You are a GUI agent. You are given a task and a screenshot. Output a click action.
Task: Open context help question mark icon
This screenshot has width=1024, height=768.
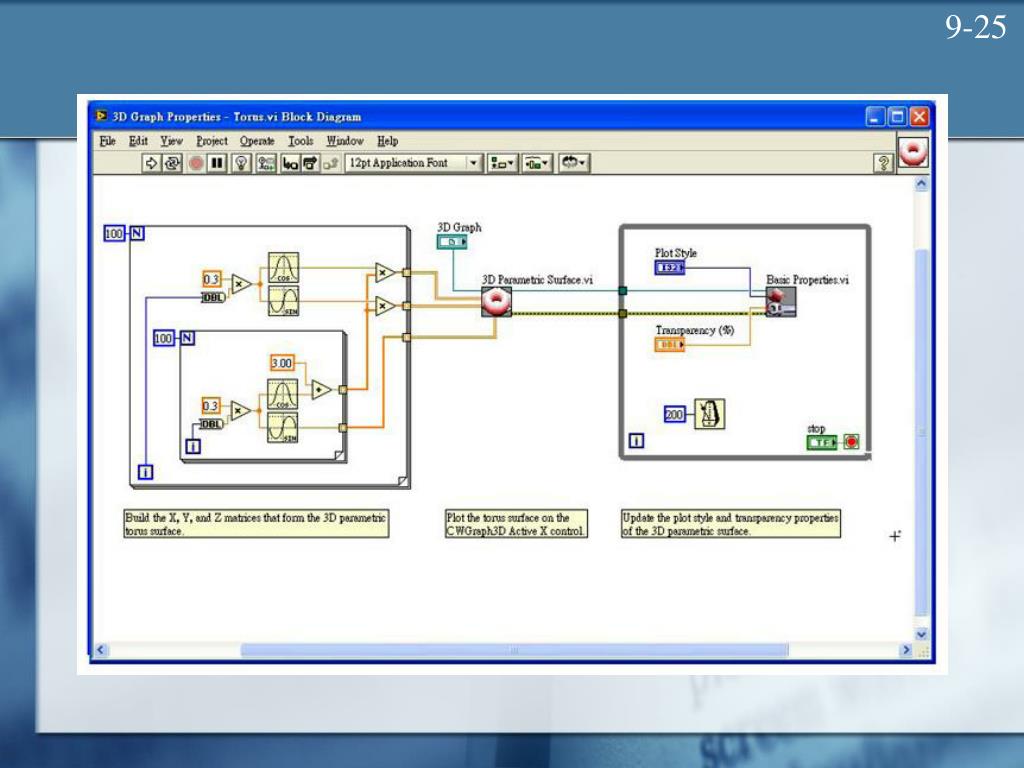click(x=883, y=163)
